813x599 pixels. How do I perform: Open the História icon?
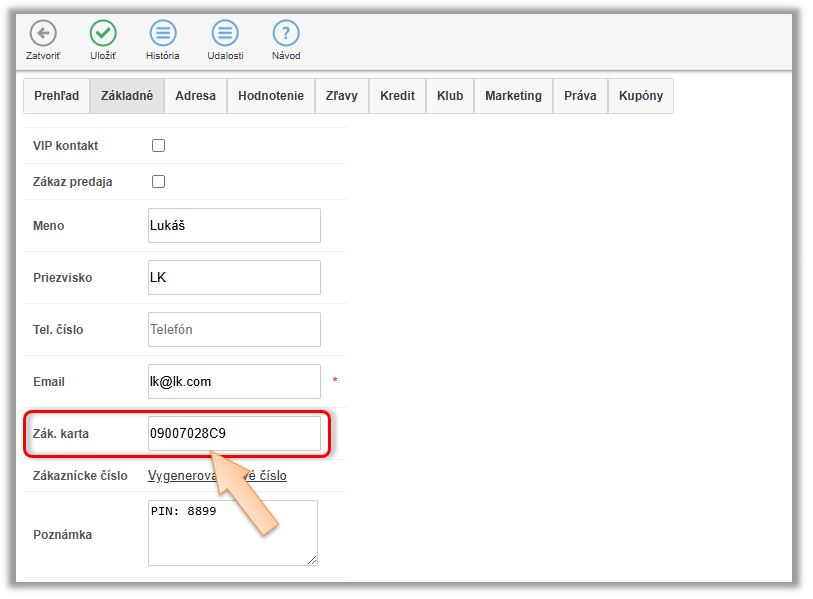(x=163, y=33)
